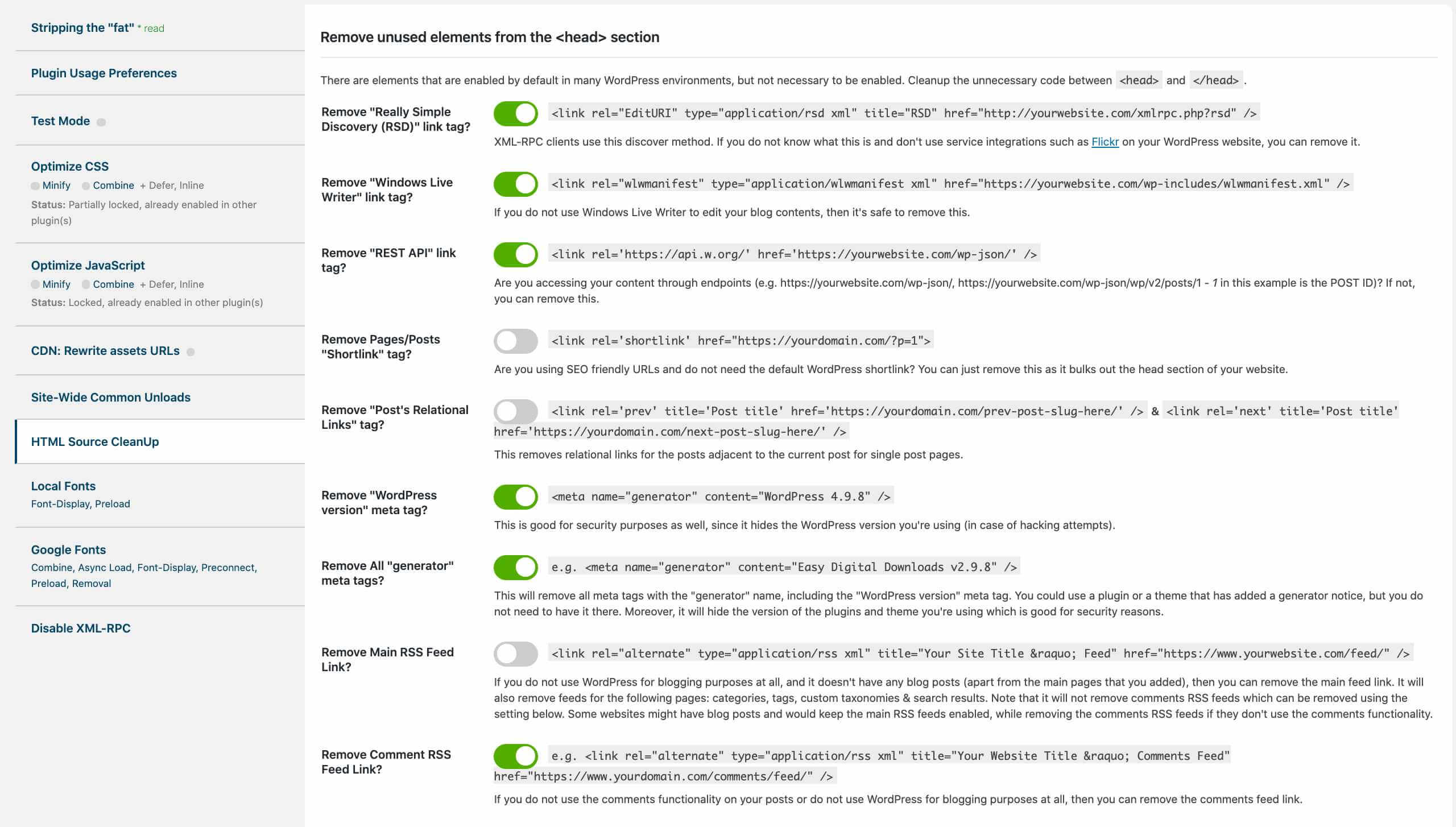Enable "Remove Pages/Posts Shortlink tag"

click(515, 341)
